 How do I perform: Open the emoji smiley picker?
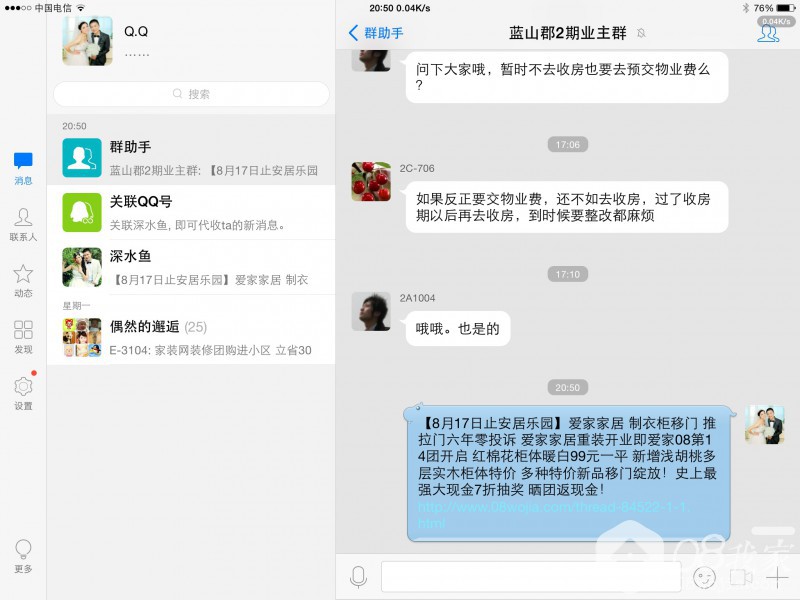point(704,577)
